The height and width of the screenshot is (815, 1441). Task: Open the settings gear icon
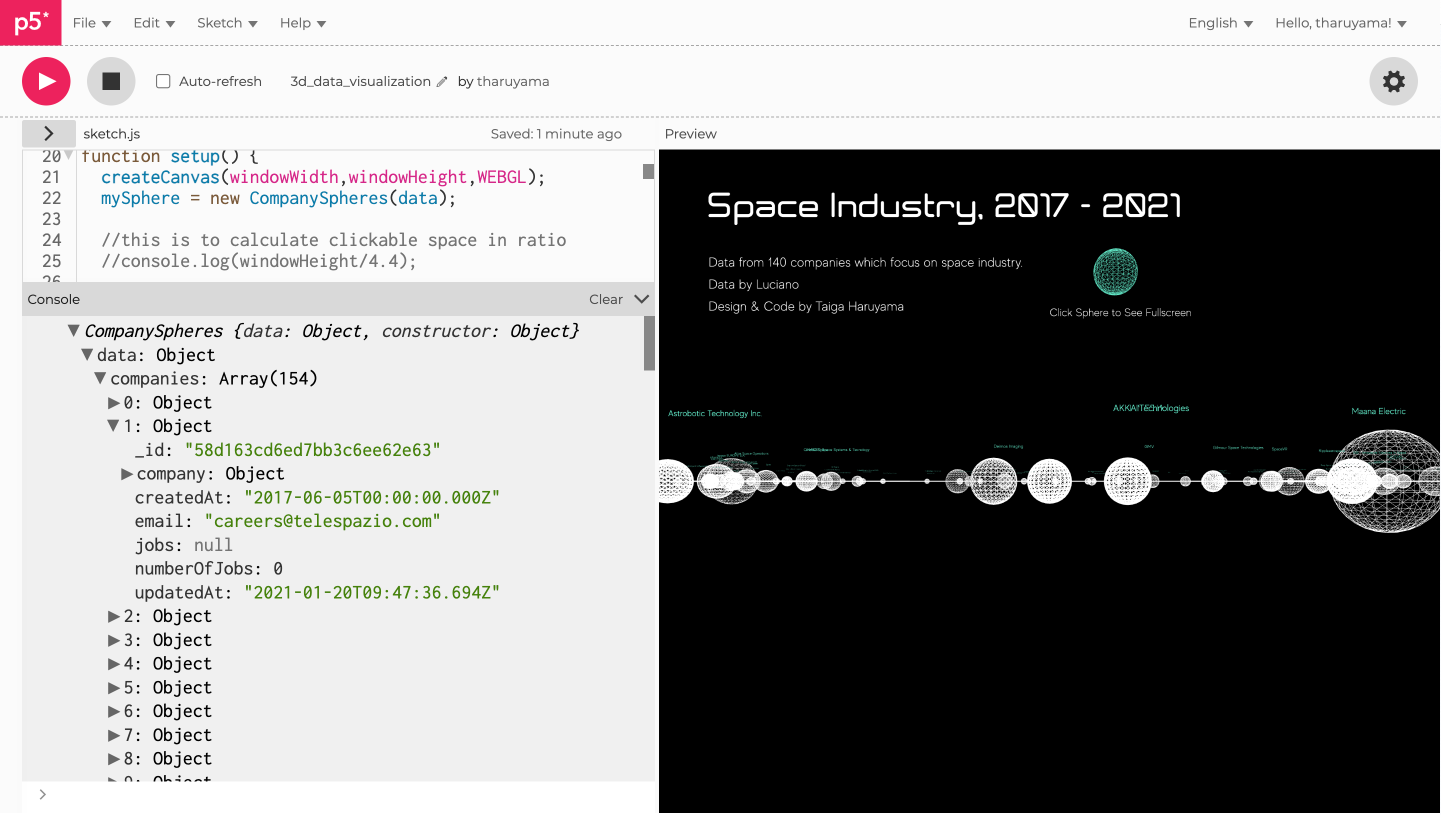(1393, 81)
